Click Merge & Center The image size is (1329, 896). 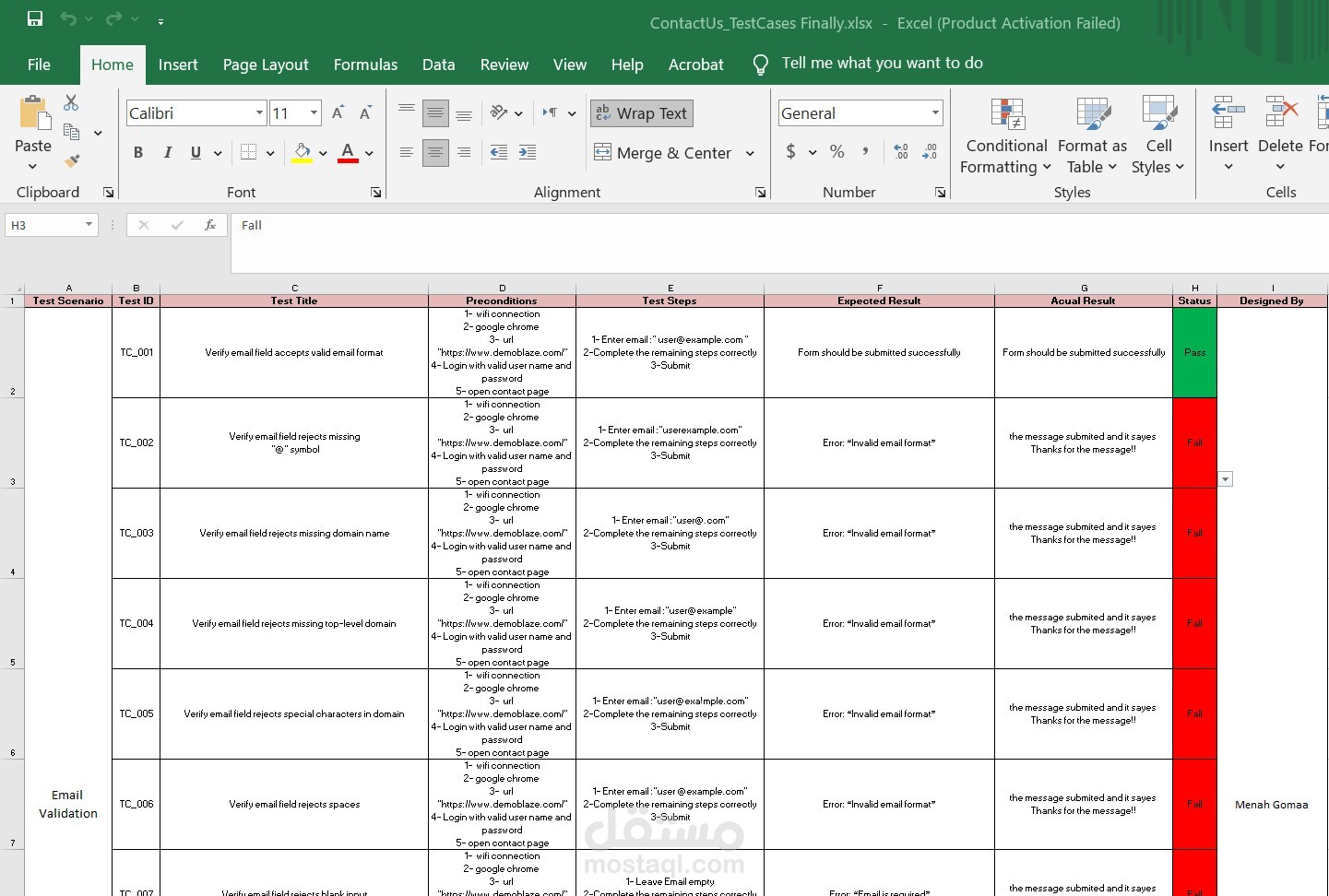(x=664, y=153)
